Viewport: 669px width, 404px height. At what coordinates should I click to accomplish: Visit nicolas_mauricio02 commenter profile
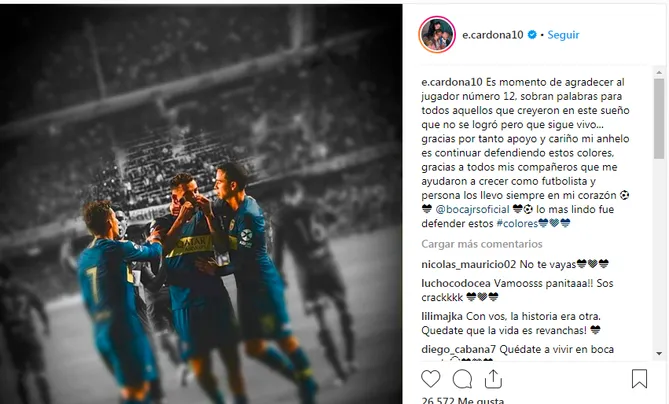[x=468, y=264]
